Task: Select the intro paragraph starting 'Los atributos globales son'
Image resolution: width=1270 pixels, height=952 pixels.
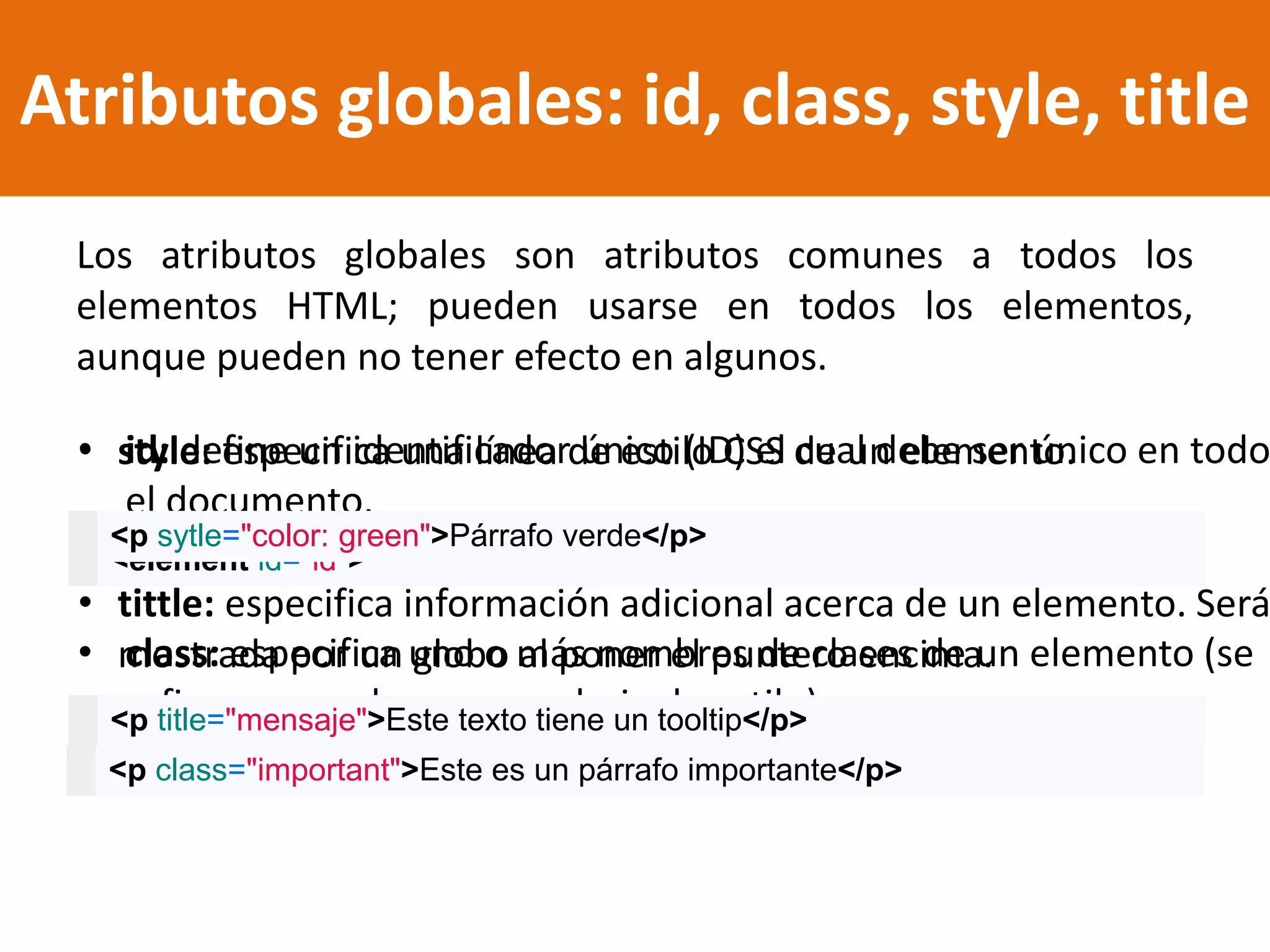Action: point(634,306)
